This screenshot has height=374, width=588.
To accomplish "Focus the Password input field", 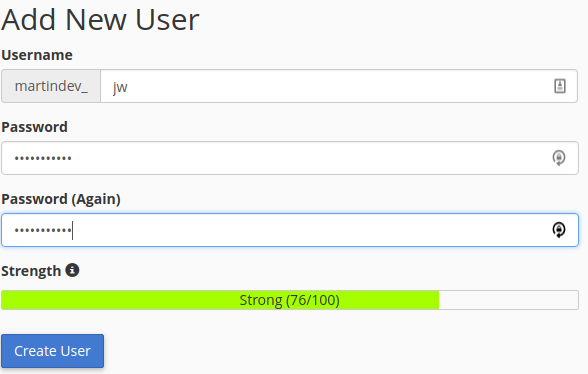I will [290, 158].
